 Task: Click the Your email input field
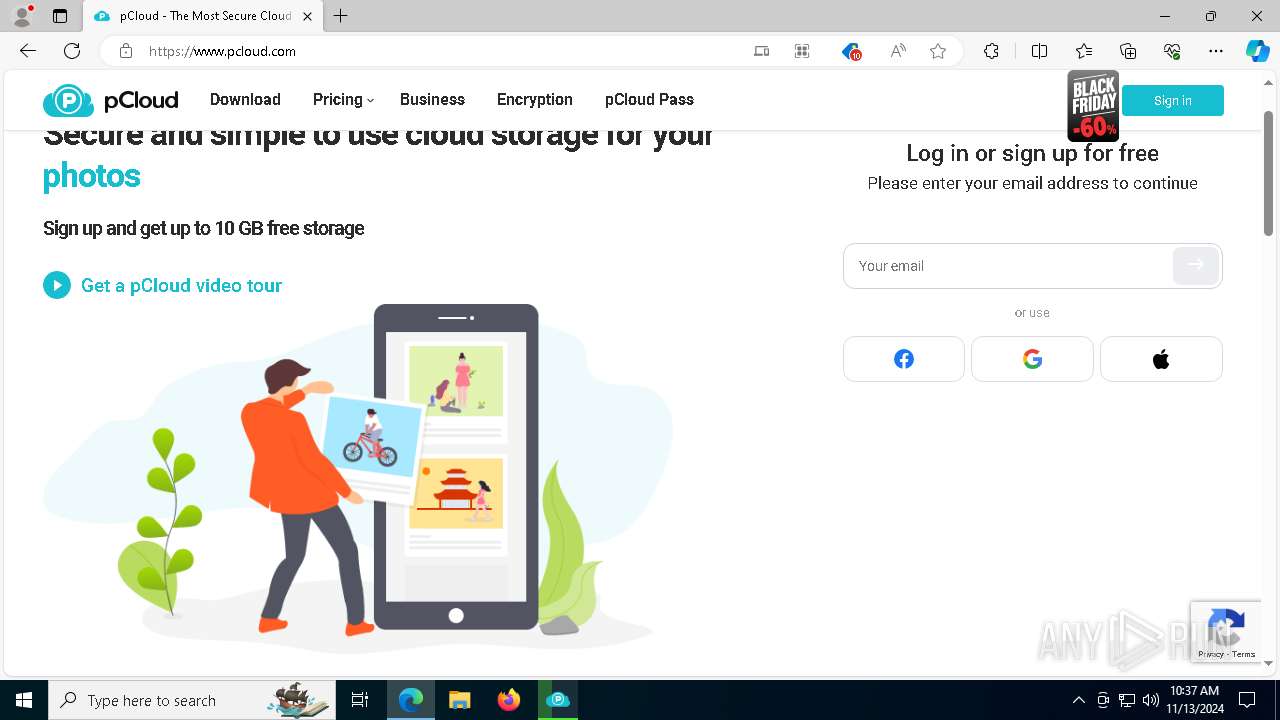[x=1008, y=266]
